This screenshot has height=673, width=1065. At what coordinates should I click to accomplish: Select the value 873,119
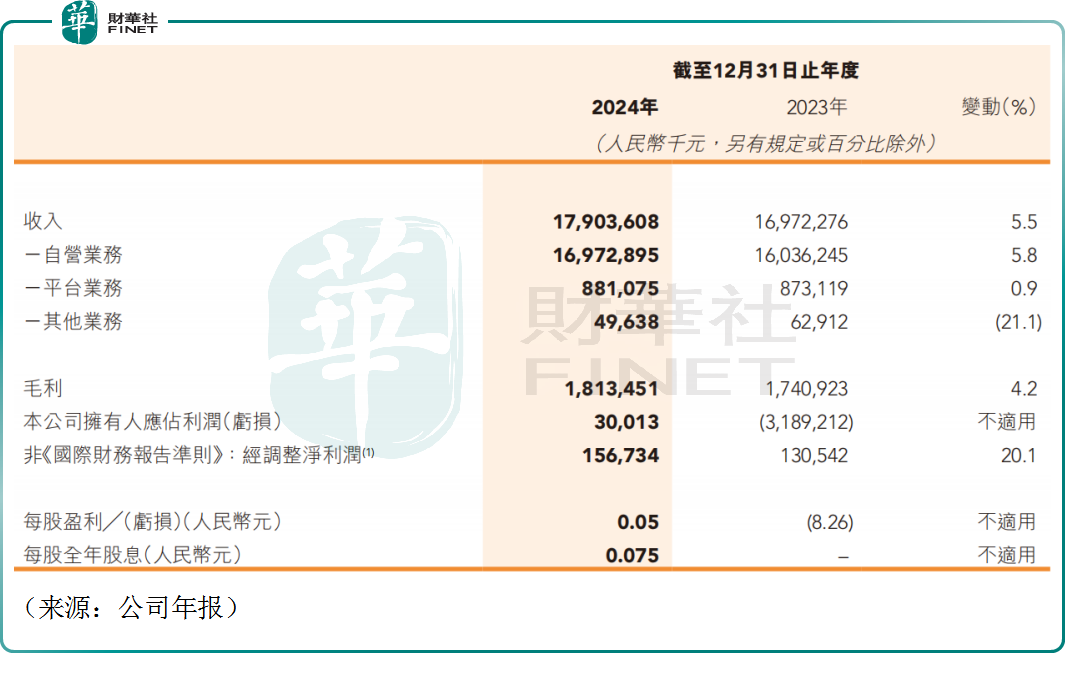pos(814,289)
